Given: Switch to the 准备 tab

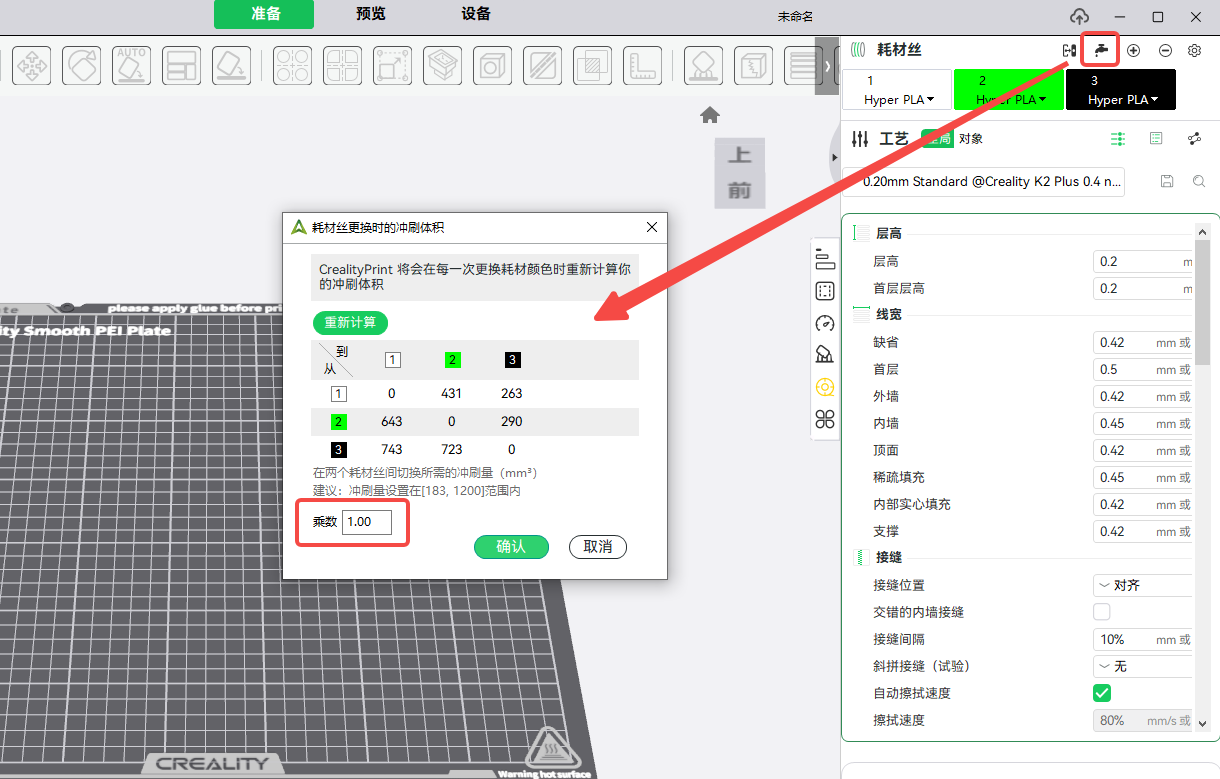Looking at the screenshot, I should click(264, 14).
